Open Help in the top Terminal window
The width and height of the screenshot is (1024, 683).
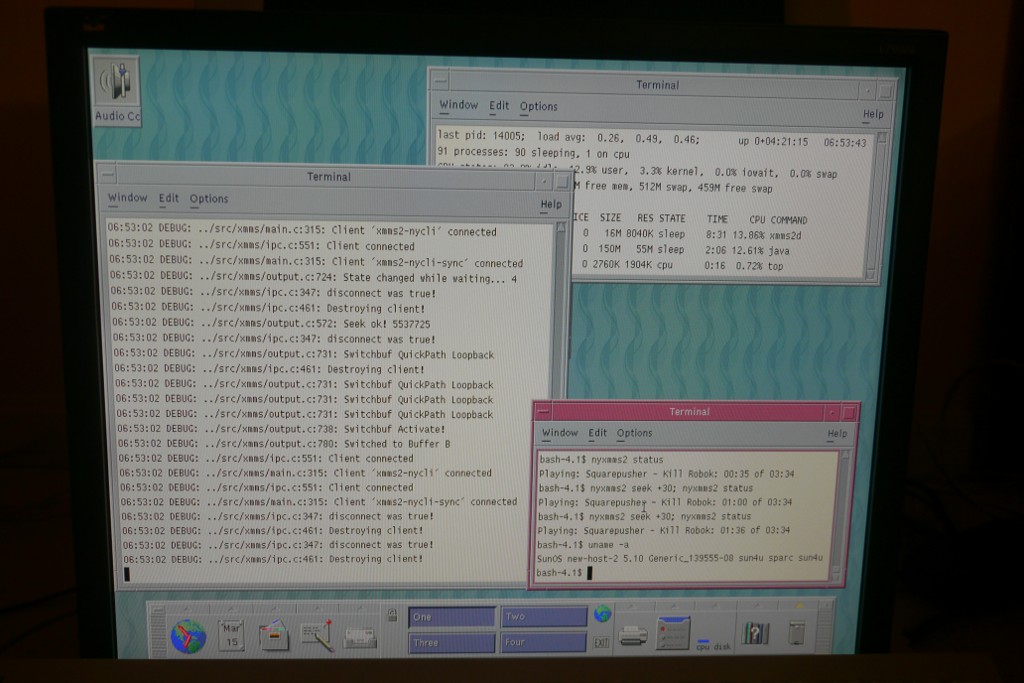[872, 114]
